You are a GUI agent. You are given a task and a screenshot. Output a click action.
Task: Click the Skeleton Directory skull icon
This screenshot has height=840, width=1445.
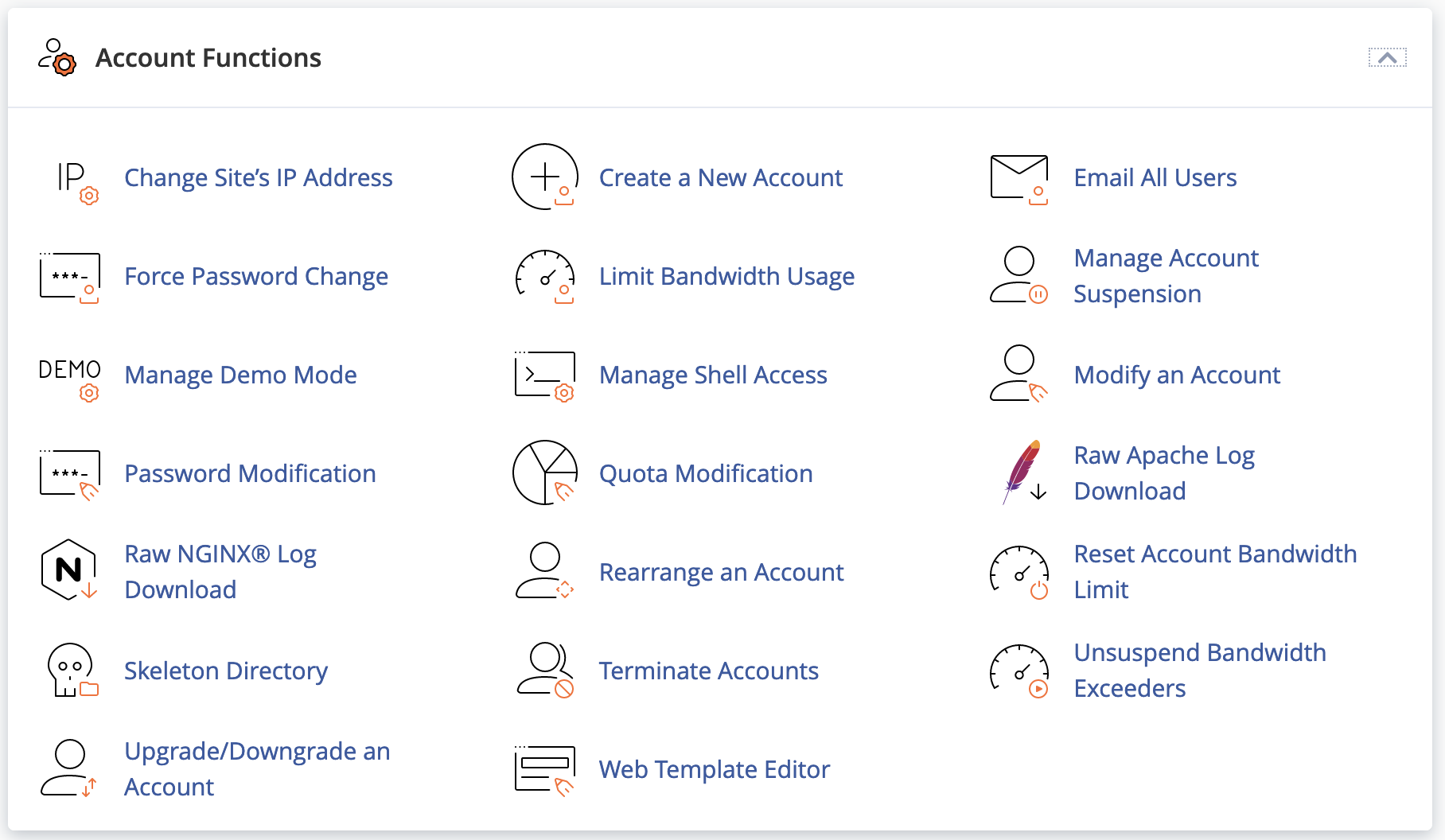[70, 670]
